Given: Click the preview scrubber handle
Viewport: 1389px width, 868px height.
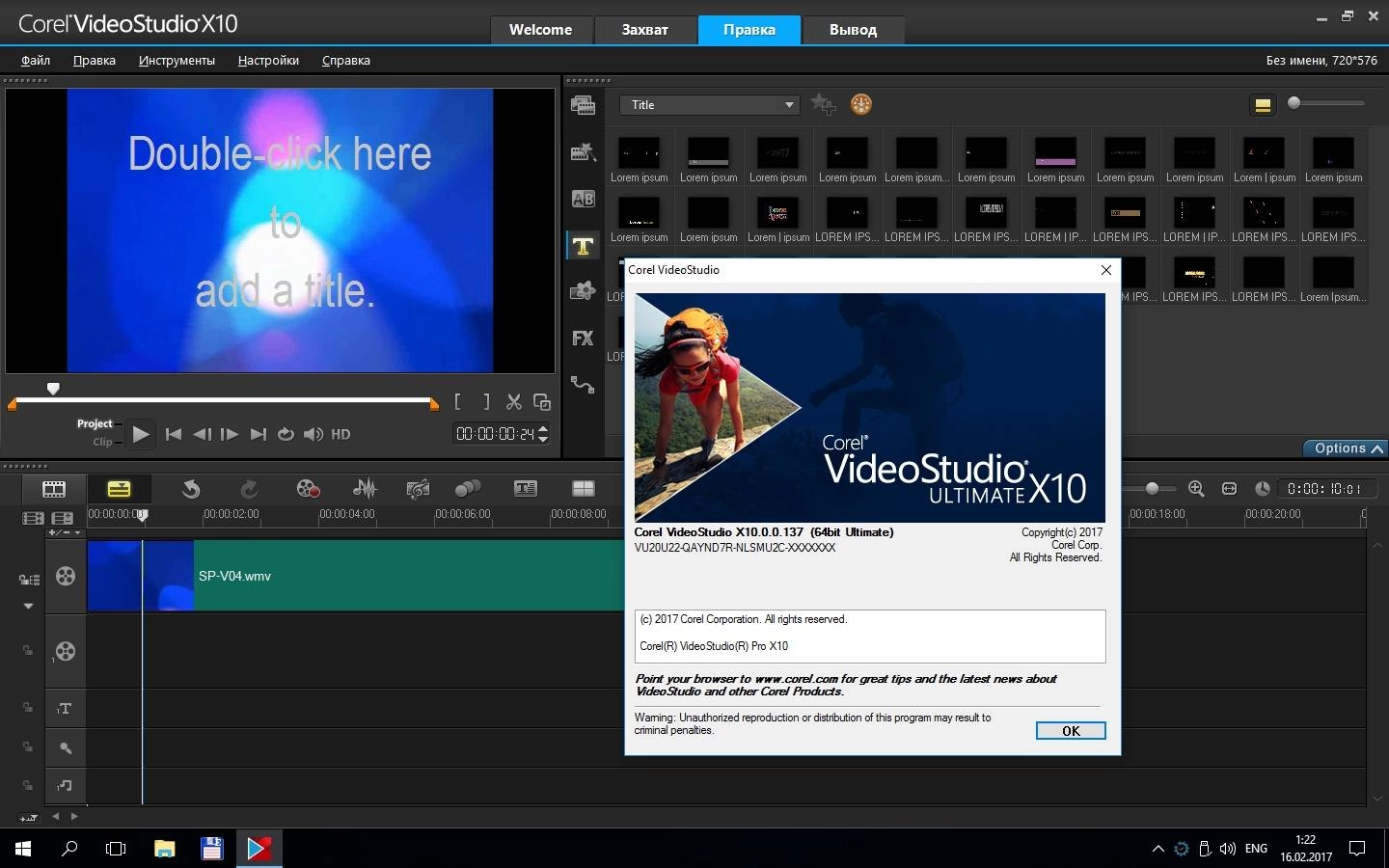Looking at the screenshot, I should [x=53, y=389].
